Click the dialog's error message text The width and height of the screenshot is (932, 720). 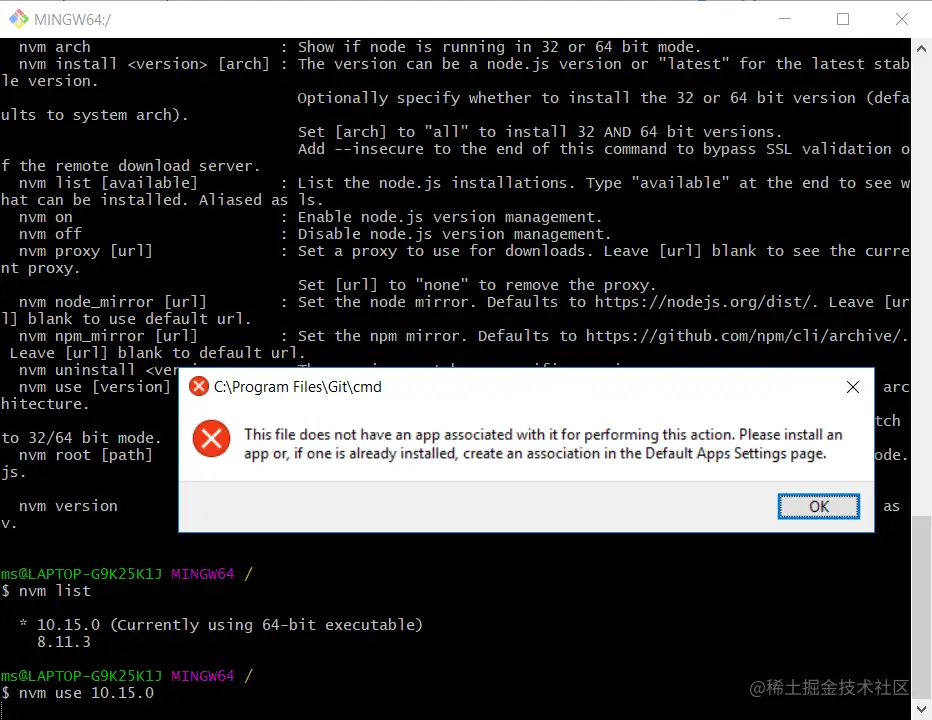click(543, 444)
